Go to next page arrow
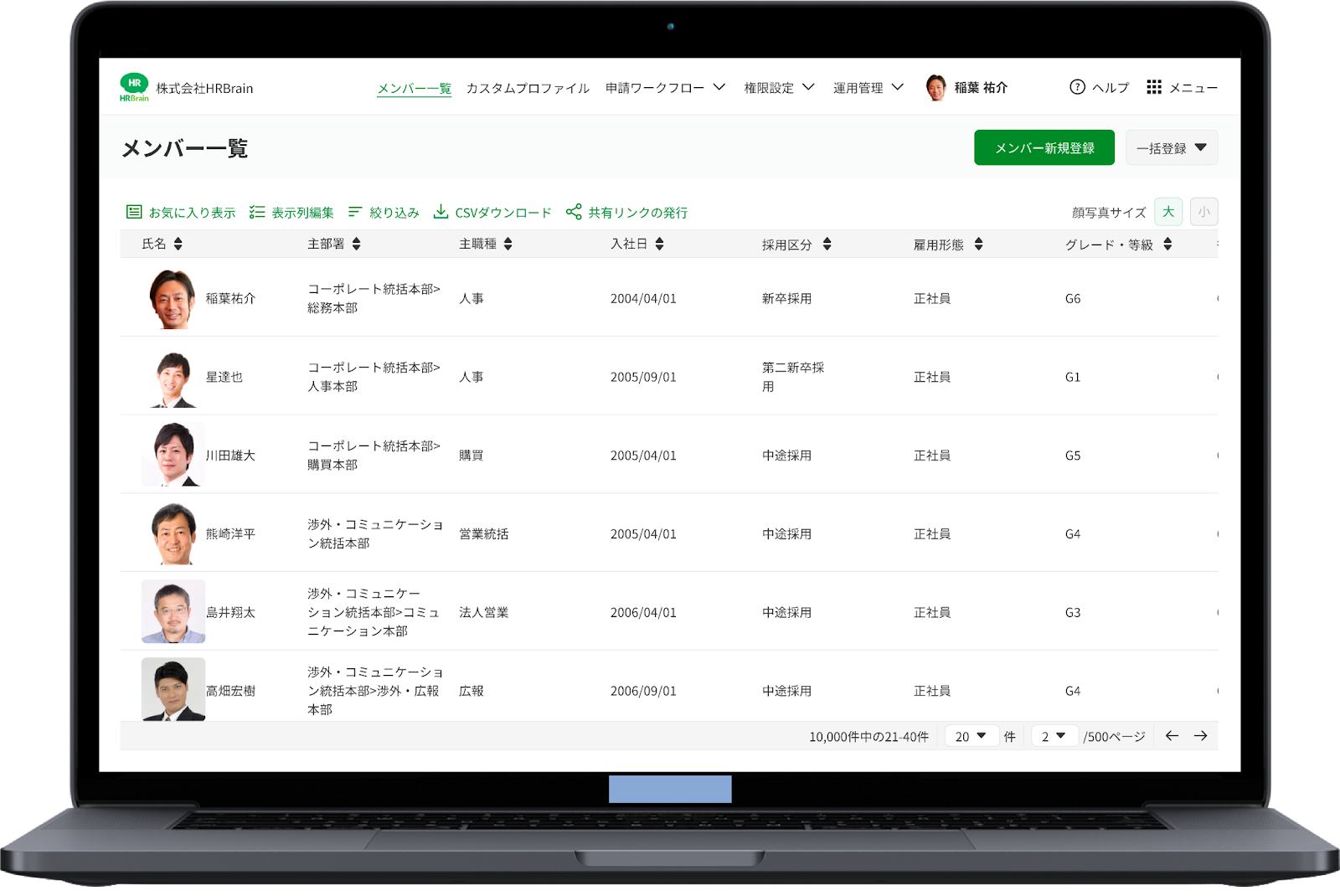The width and height of the screenshot is (1340, 896). pos(1201,736)
